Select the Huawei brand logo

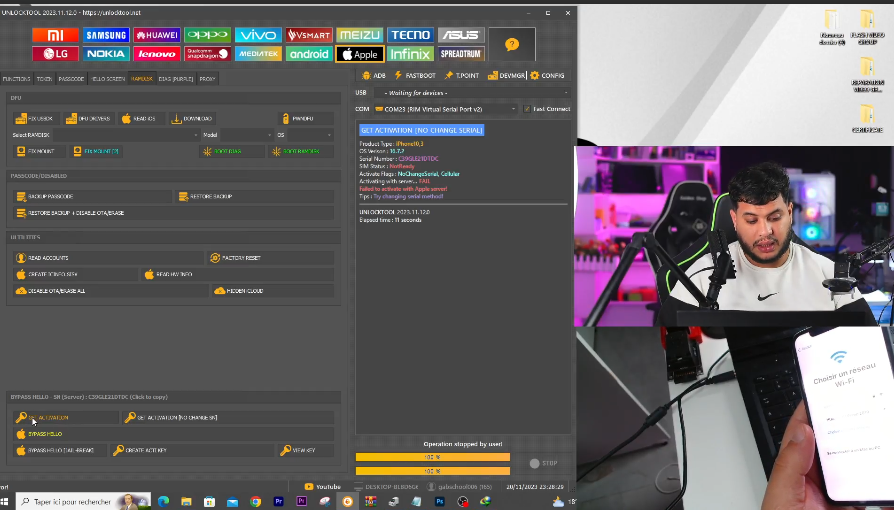tap(157, 35)
